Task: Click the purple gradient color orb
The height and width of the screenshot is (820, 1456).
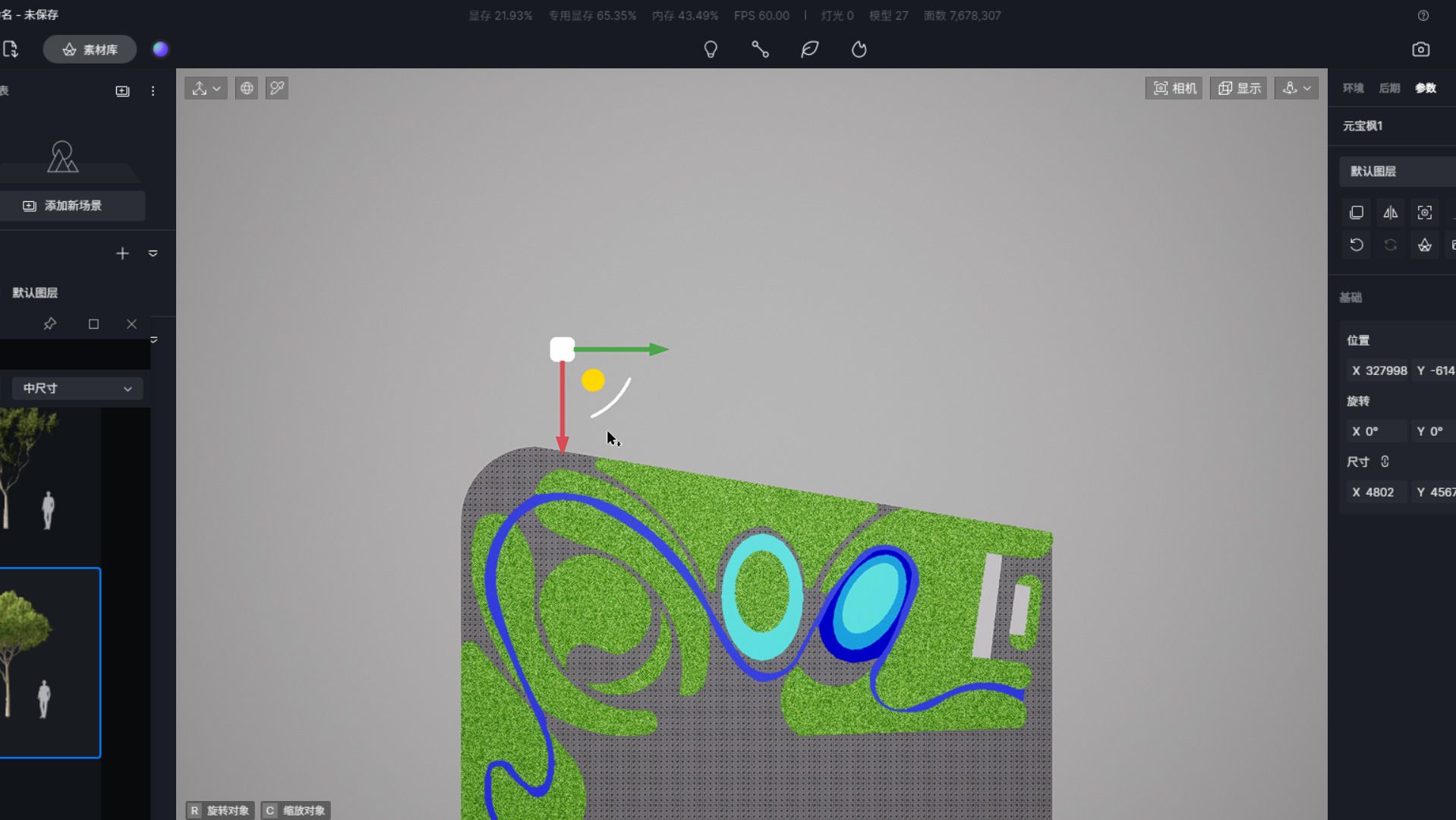Action: pyautogui.click(x=160, y=49)
